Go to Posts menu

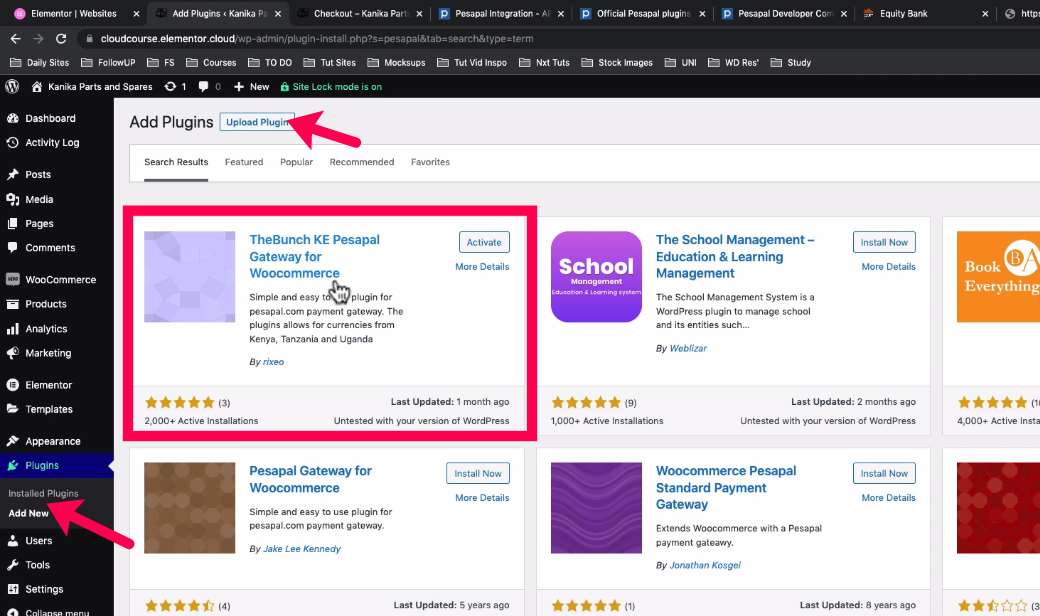click(x=38, y=174)
